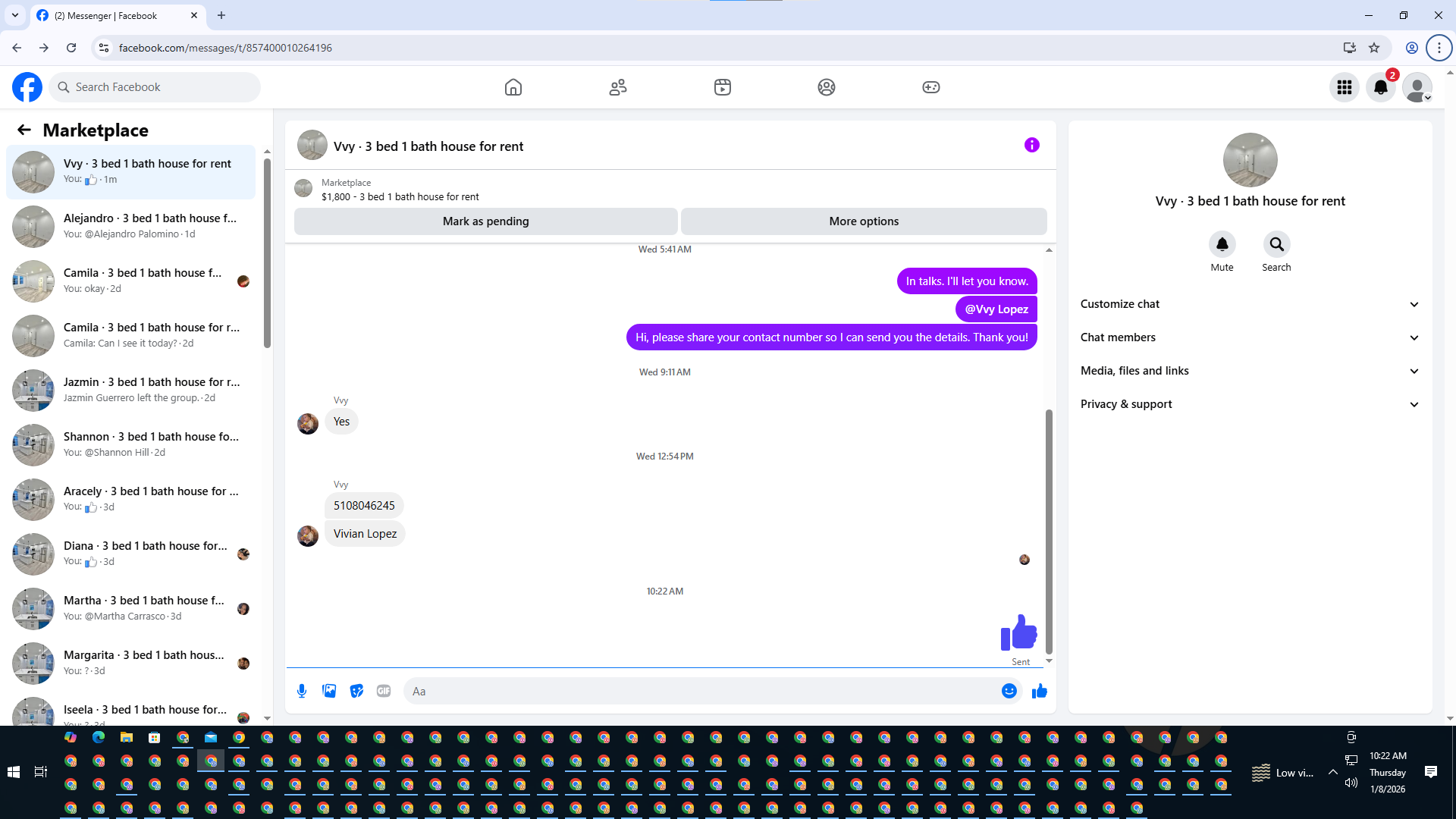
Task: Click the conversation scrollbar
Action: [x=1050, y=531]
